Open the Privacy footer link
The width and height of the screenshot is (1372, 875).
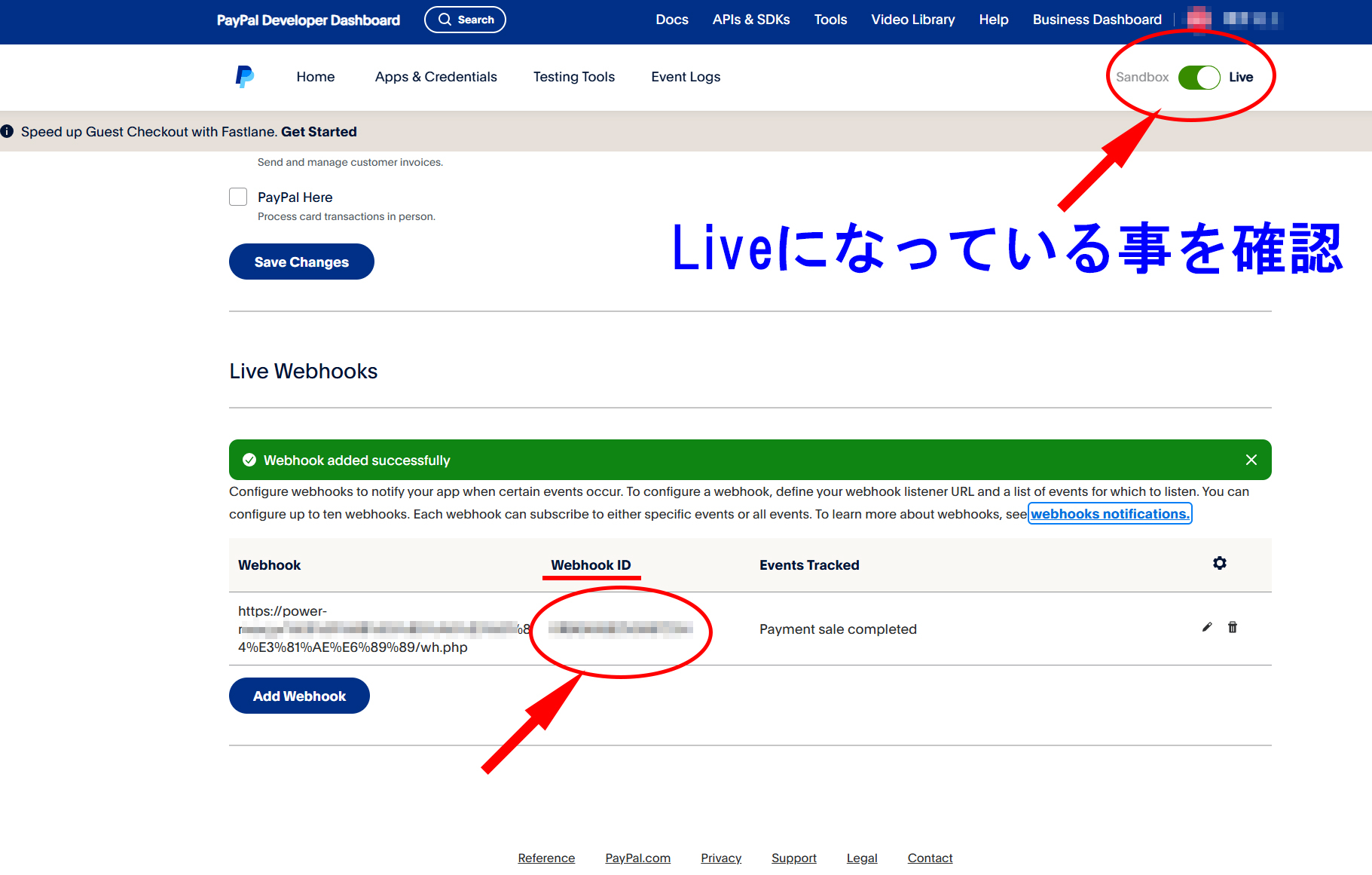coord(721,858)
